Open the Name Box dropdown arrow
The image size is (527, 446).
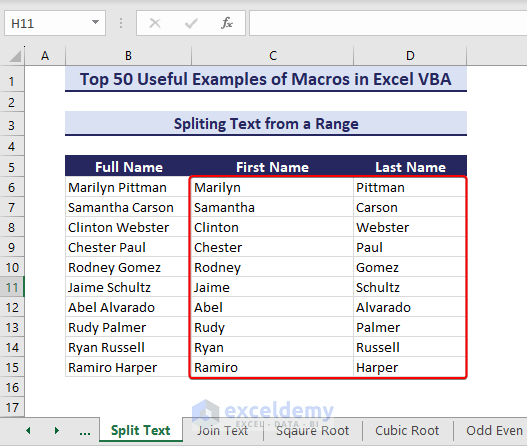pos(95,23)
